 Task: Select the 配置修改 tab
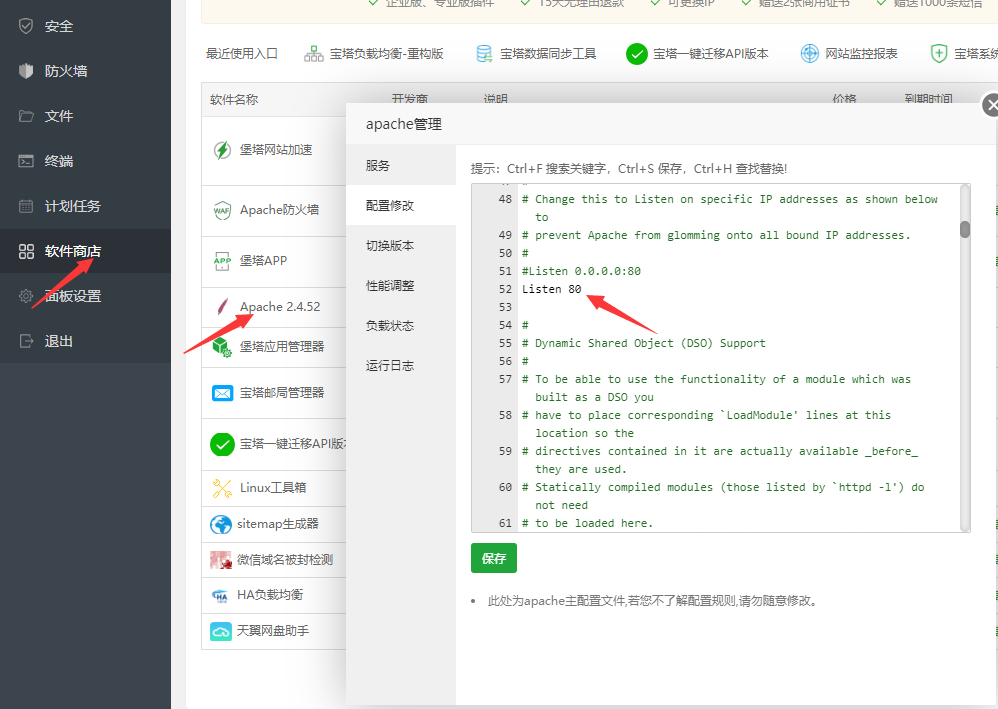tap(401, 206)
